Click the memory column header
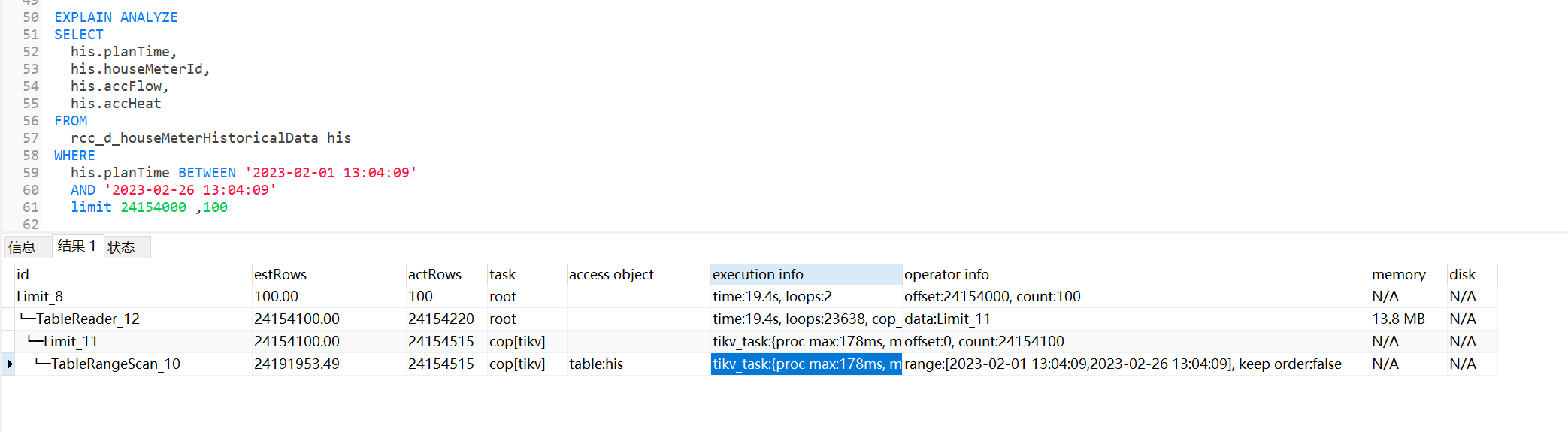The width and height of the screenshot is (1568, 432). pyautogui.click(x=1398, y=275)
